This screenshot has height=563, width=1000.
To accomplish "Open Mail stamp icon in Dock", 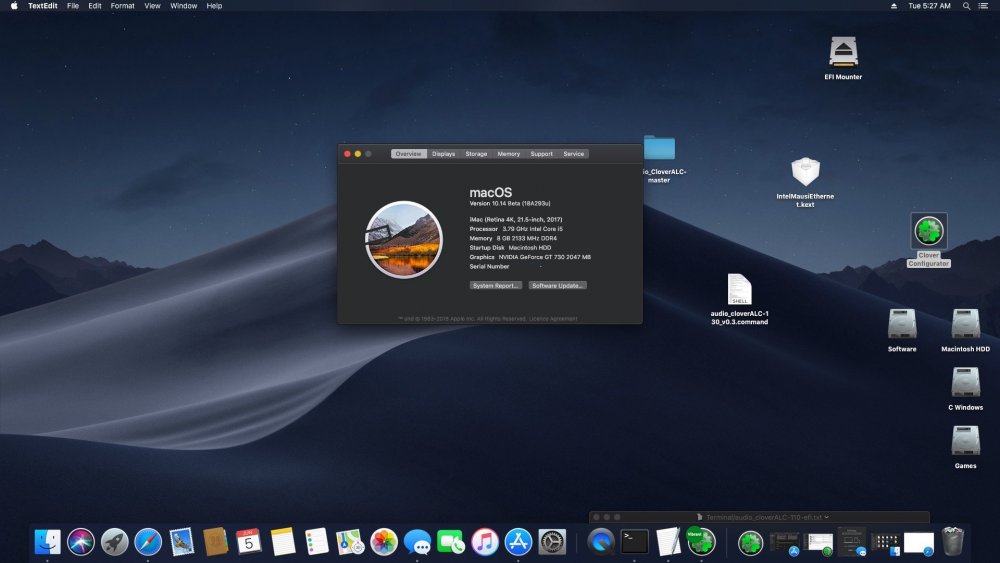I will coord(182,543).
